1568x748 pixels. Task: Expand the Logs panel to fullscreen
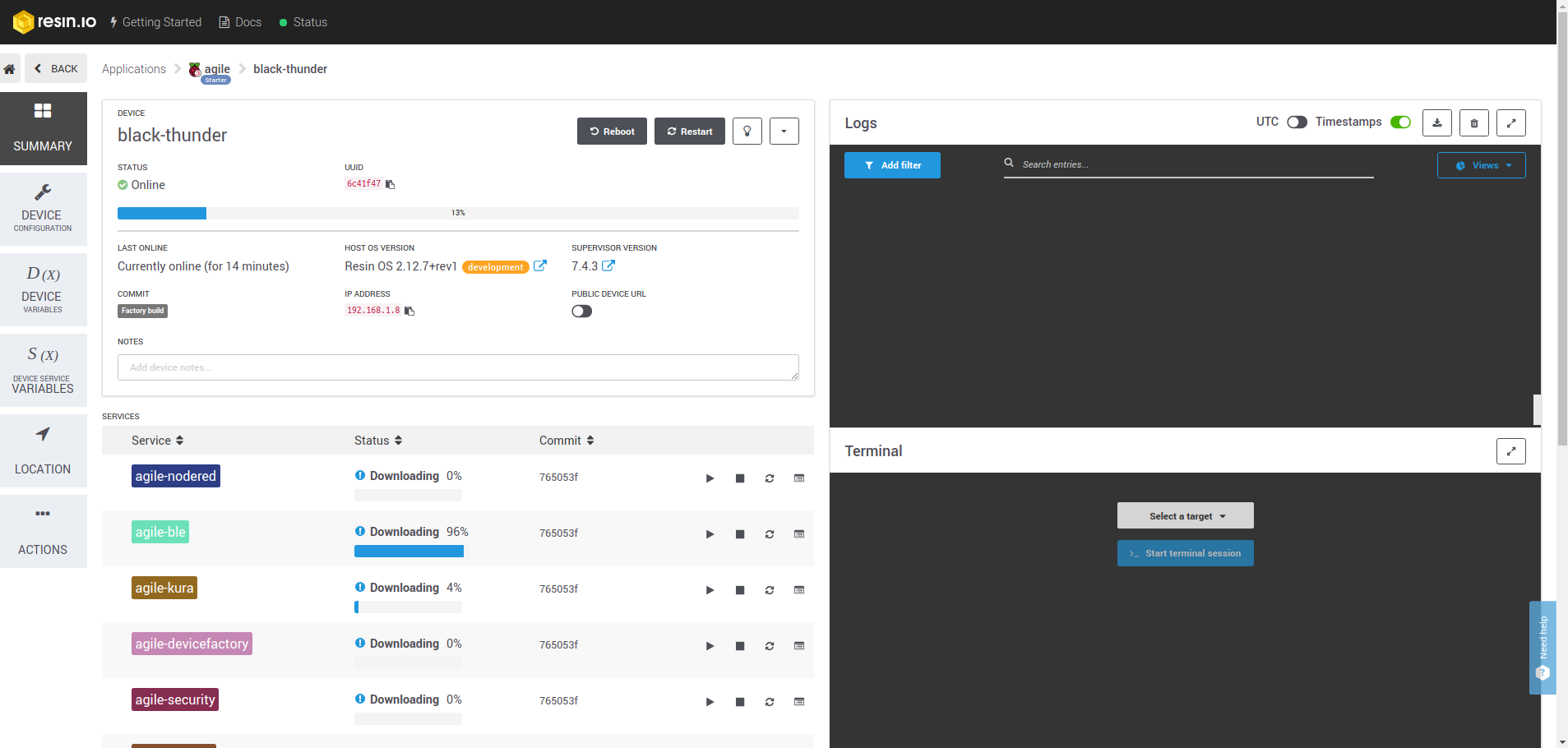click(x=1511, y=123)
